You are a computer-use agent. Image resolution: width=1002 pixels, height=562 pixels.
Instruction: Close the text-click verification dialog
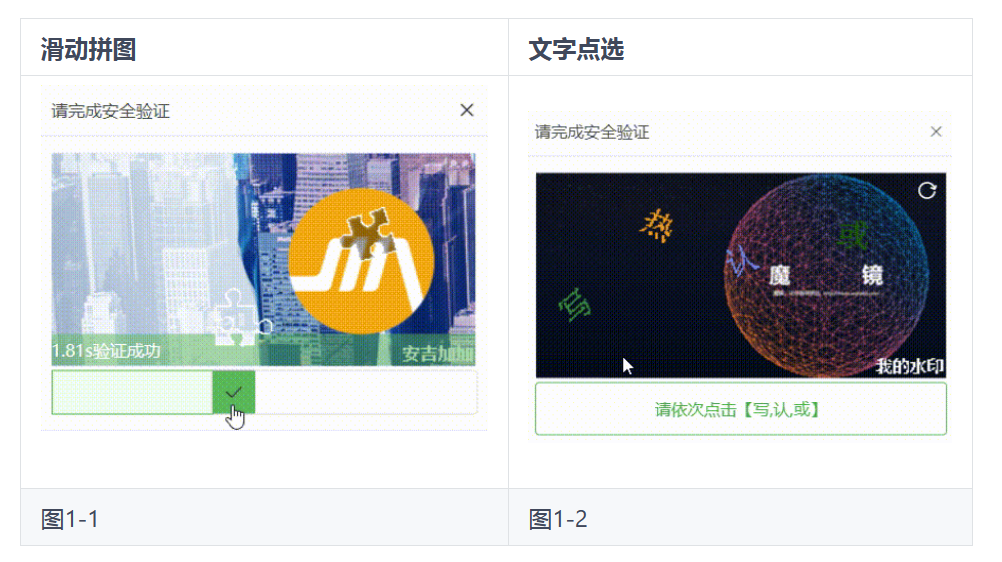click(936, 132)
